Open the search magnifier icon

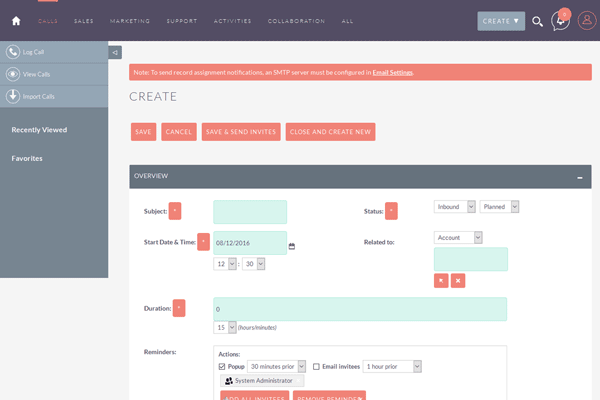tap(537, 21)
